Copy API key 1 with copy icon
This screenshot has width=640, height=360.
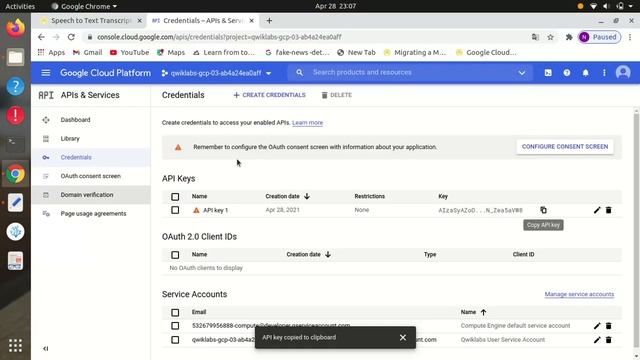(x=543, y=210)
